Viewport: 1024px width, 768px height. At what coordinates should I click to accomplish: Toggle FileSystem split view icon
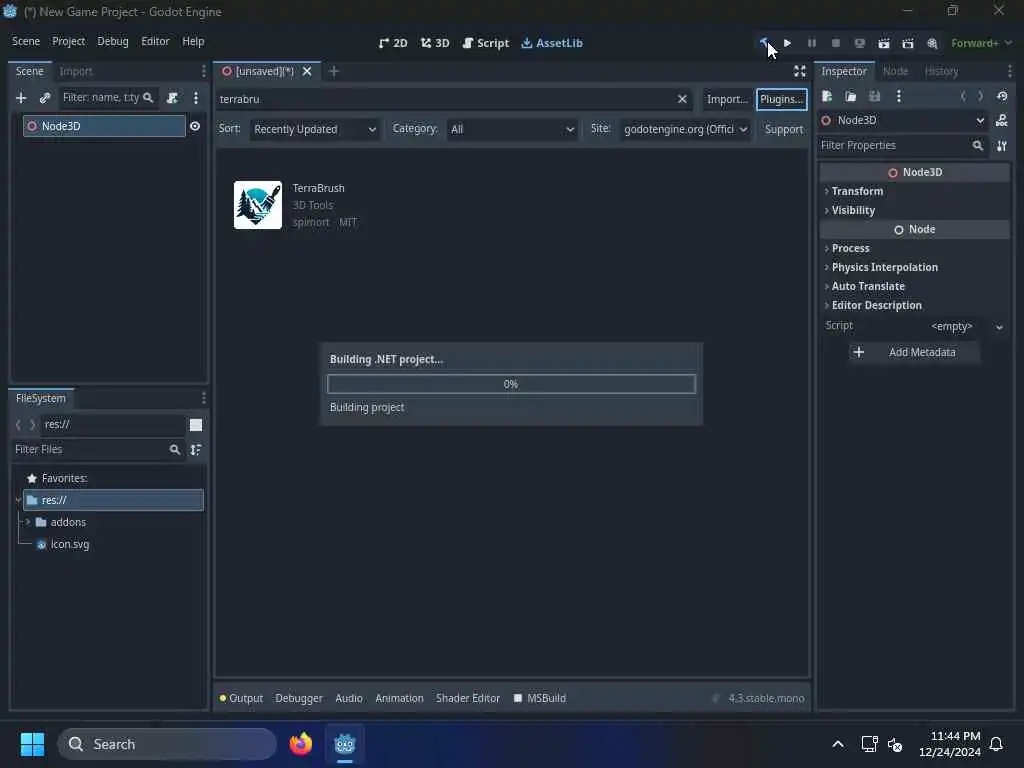(x=196, y=425)
